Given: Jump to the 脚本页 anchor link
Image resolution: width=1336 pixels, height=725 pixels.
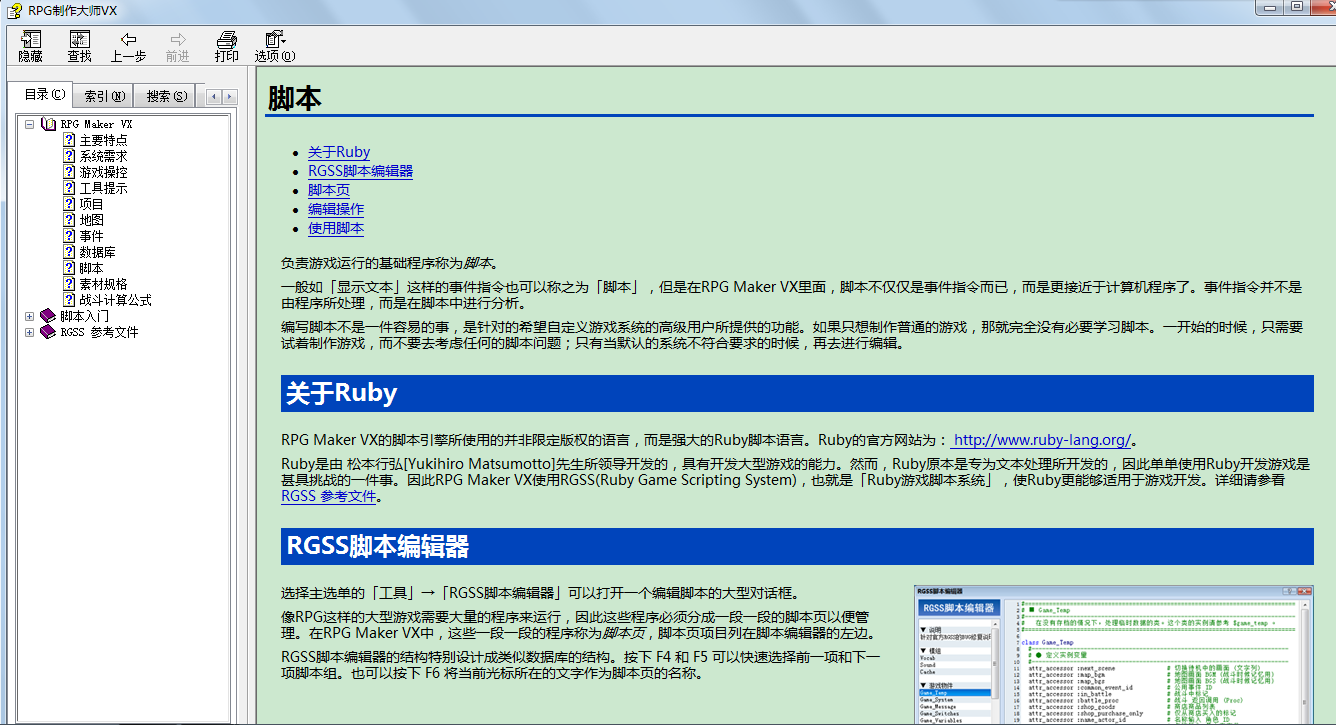Looking at the screenshot, I should click(x=329, y=190).
